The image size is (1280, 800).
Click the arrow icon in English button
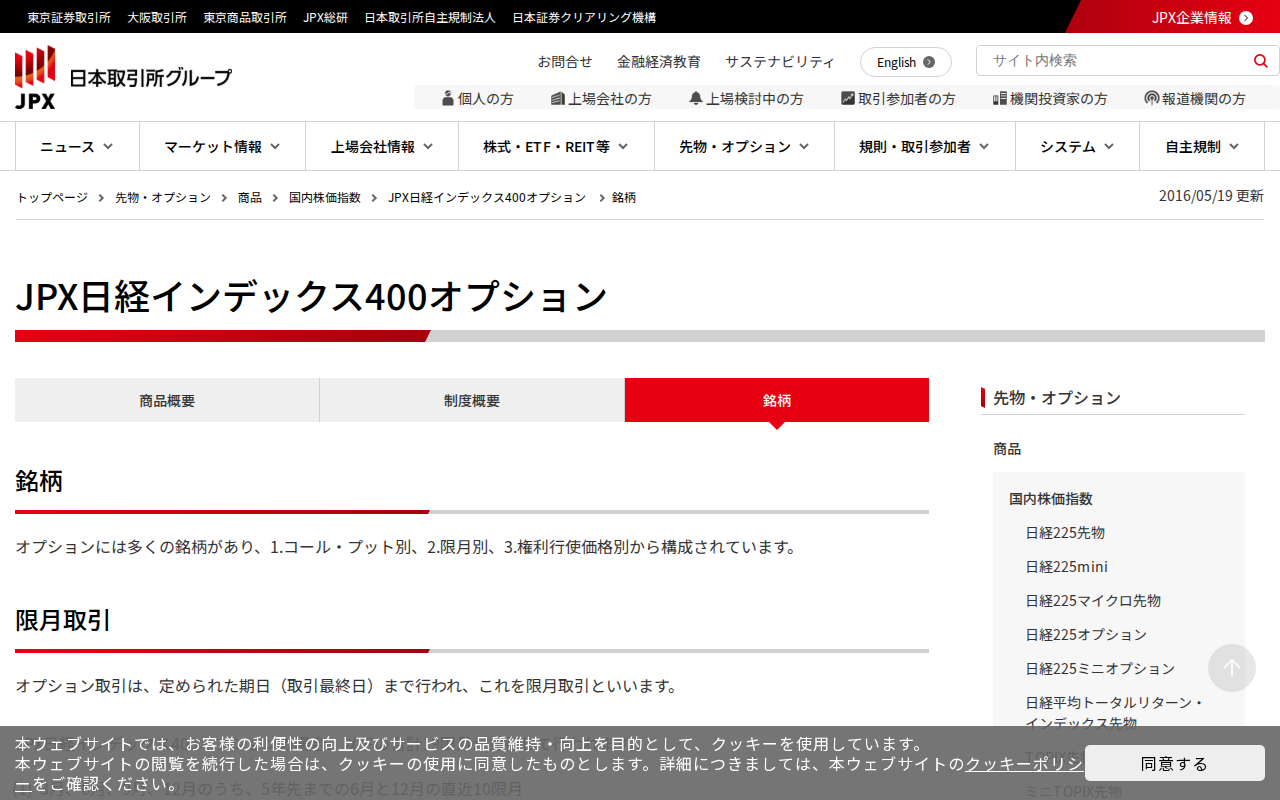click(x=929, y=62)
